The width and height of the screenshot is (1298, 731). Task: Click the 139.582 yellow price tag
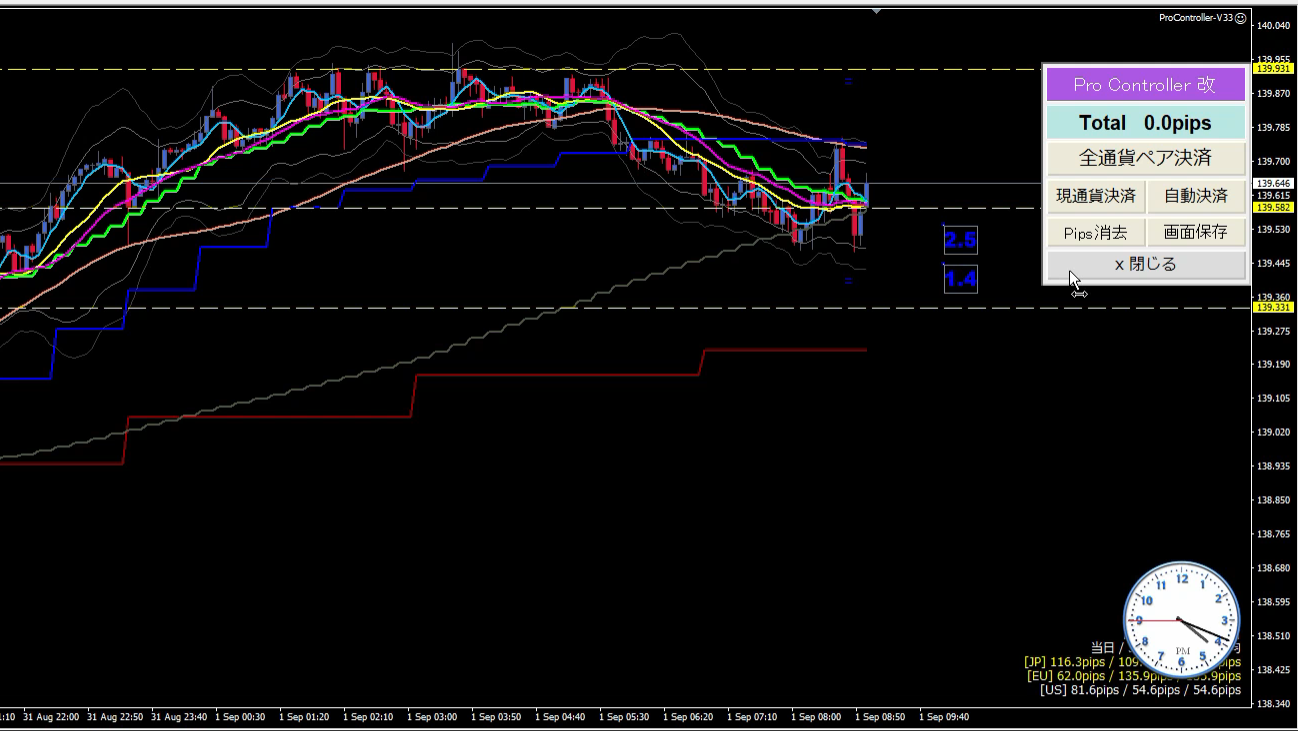(x=1273, y=207)
